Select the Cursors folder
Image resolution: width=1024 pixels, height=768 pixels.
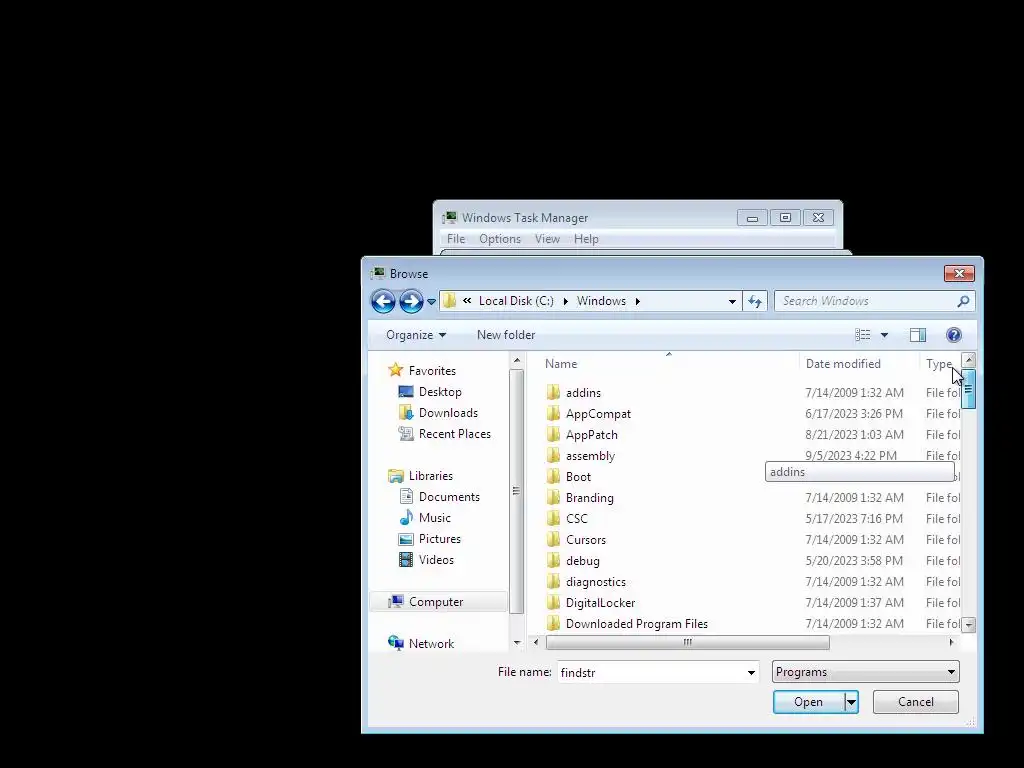pyautogui.click(x=586, y=539)
